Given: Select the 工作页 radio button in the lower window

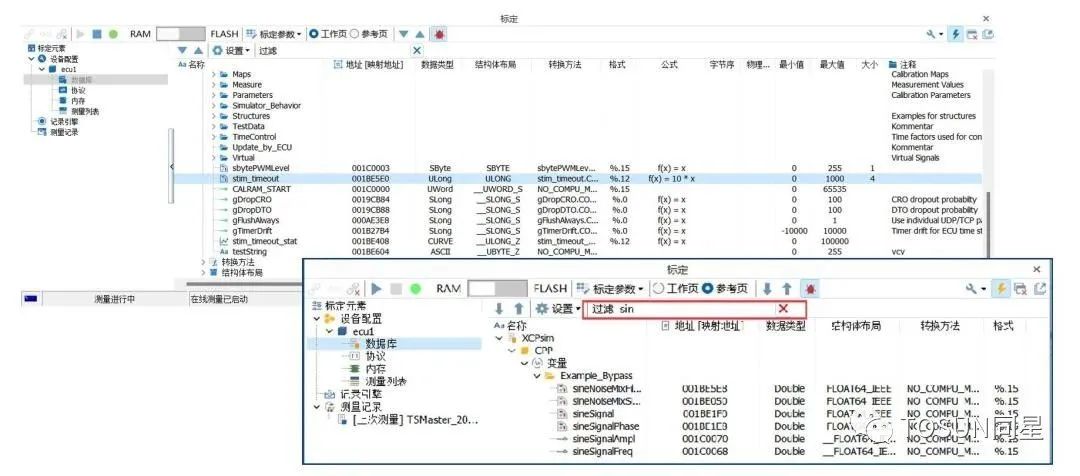Looking at the screenshot, I should (658, 288).
